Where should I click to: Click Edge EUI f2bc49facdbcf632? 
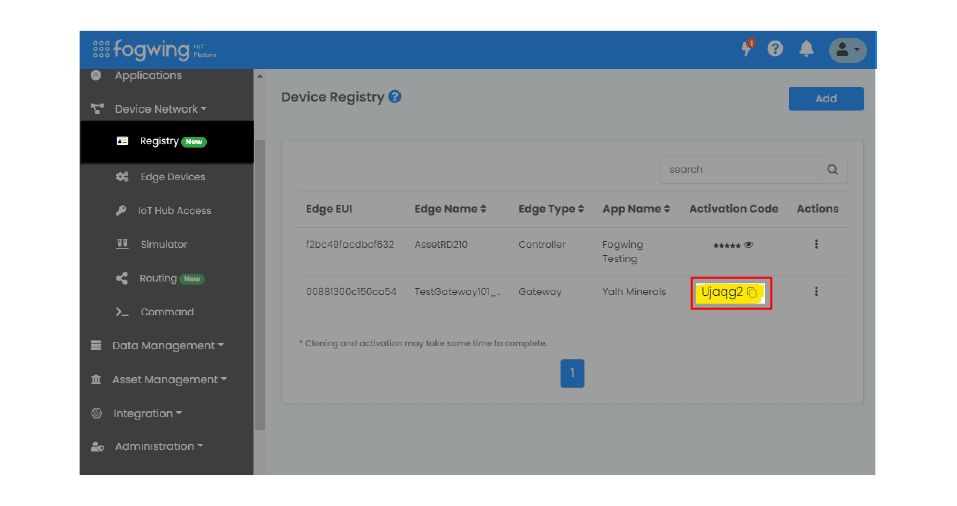pyautogui.click(x=350, y=244)
